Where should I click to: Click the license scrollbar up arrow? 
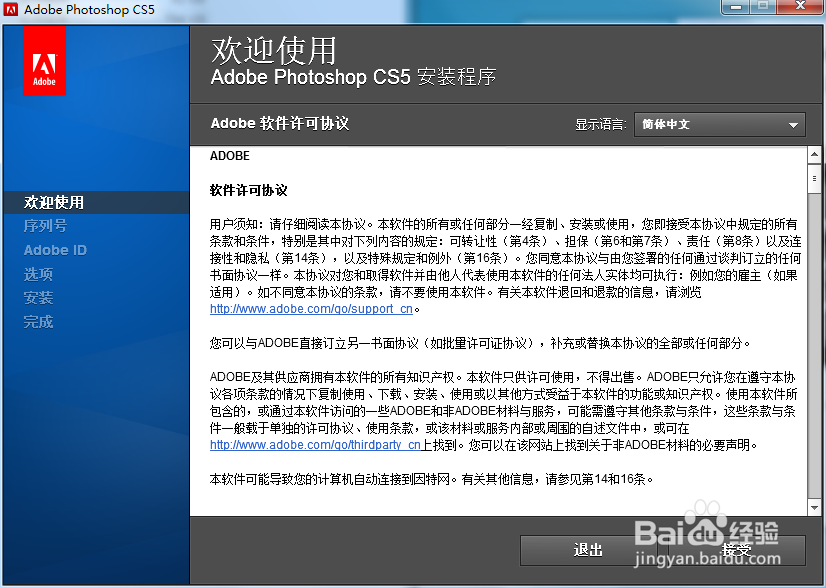[814, 155]
